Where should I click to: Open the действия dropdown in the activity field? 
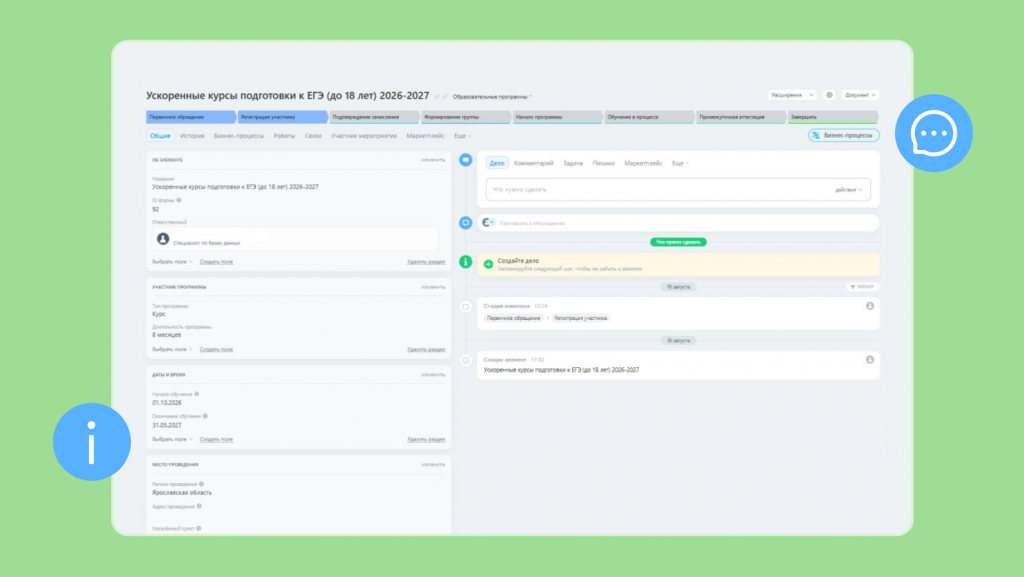click(x=848, y=190)
